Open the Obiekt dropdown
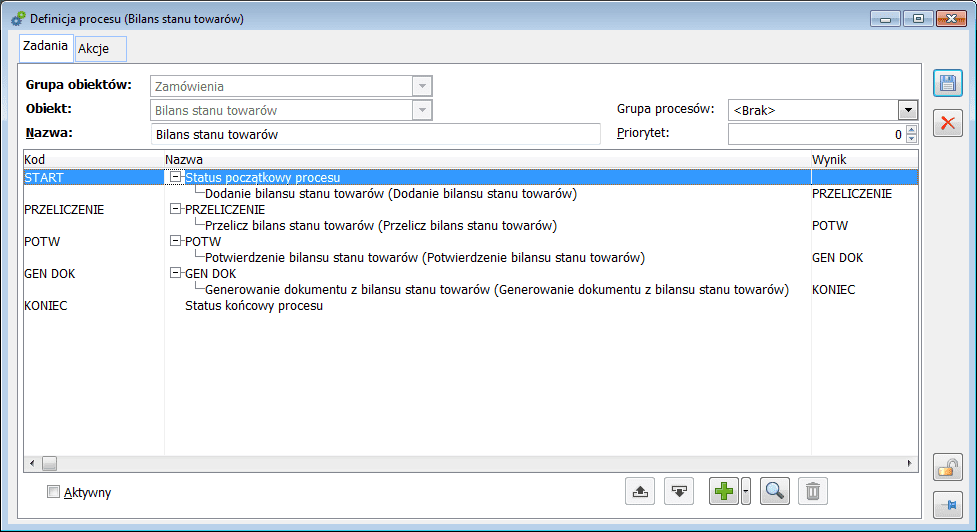 (422, 110)
